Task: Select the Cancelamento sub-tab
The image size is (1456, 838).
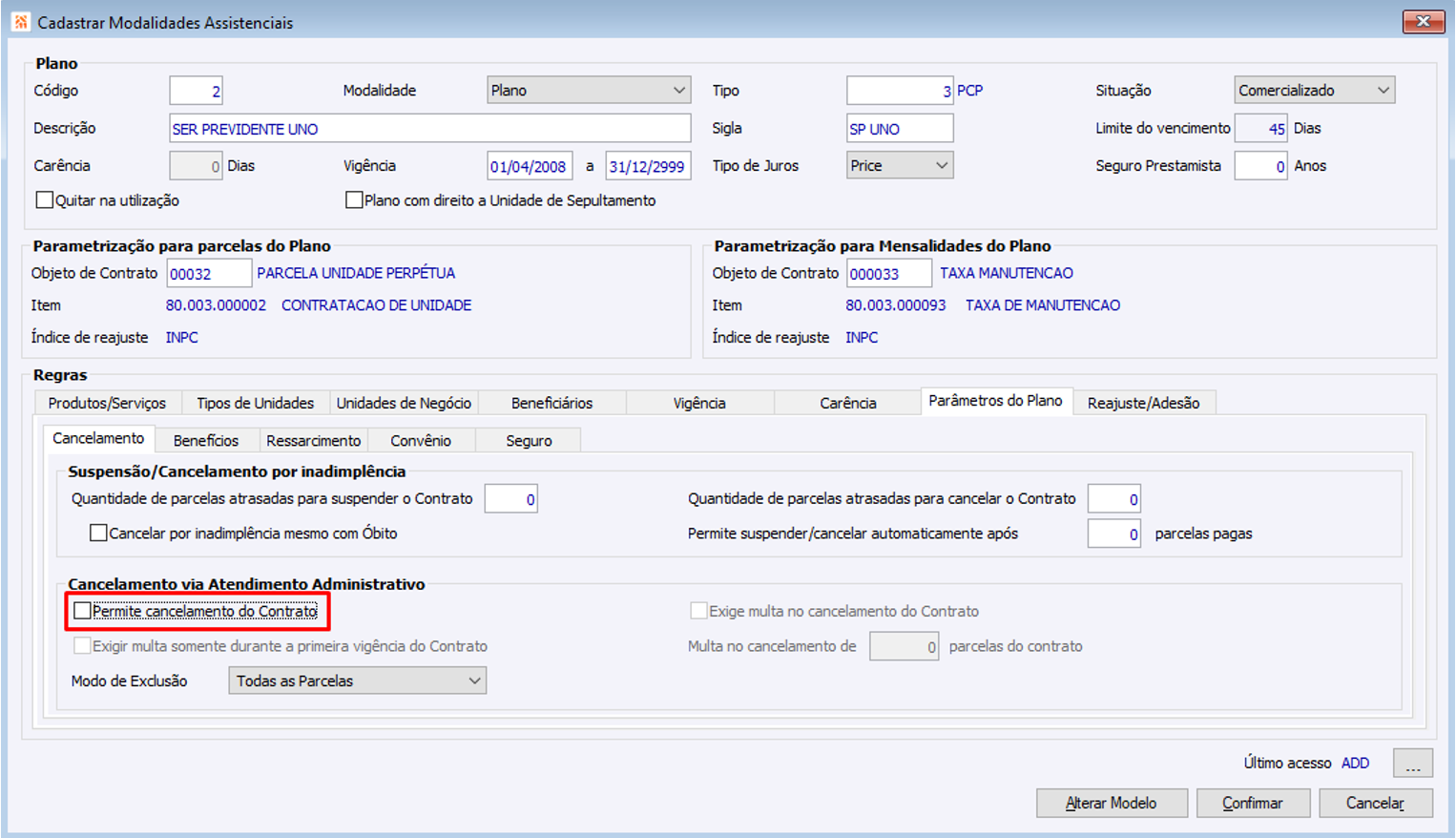Action: pyautogui.click(x=98, y=438)
